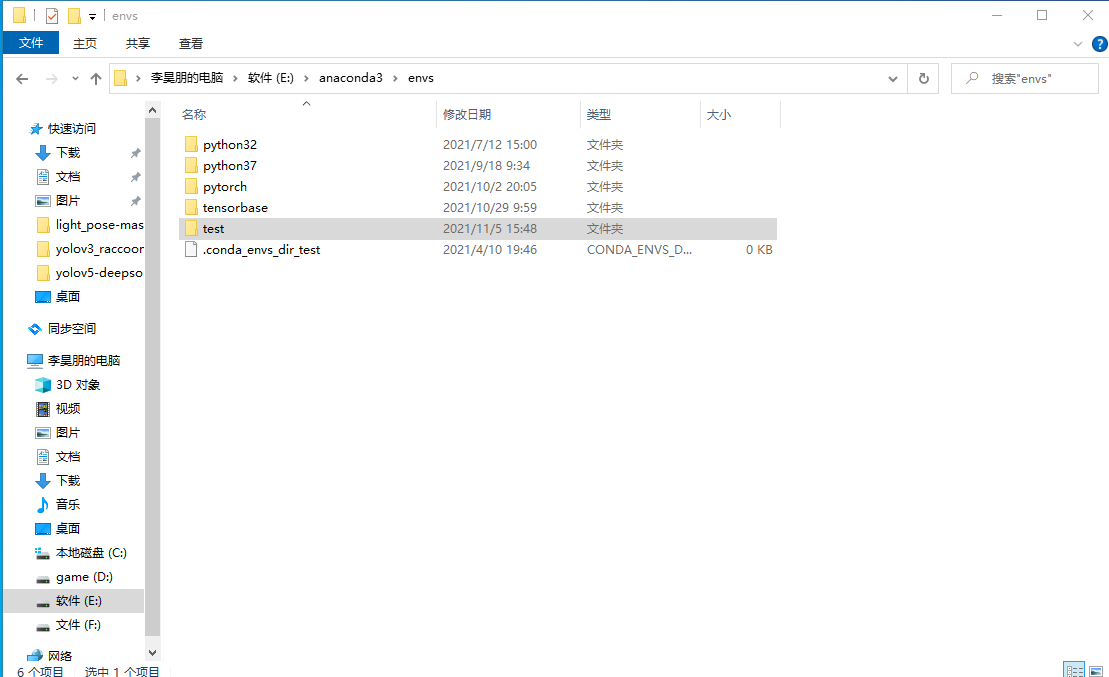Image resolution: width=1109 pixels, height=677 pixels.
Task: Click the .conda_envs_dir_test file icon
Action: pos(191,250)
